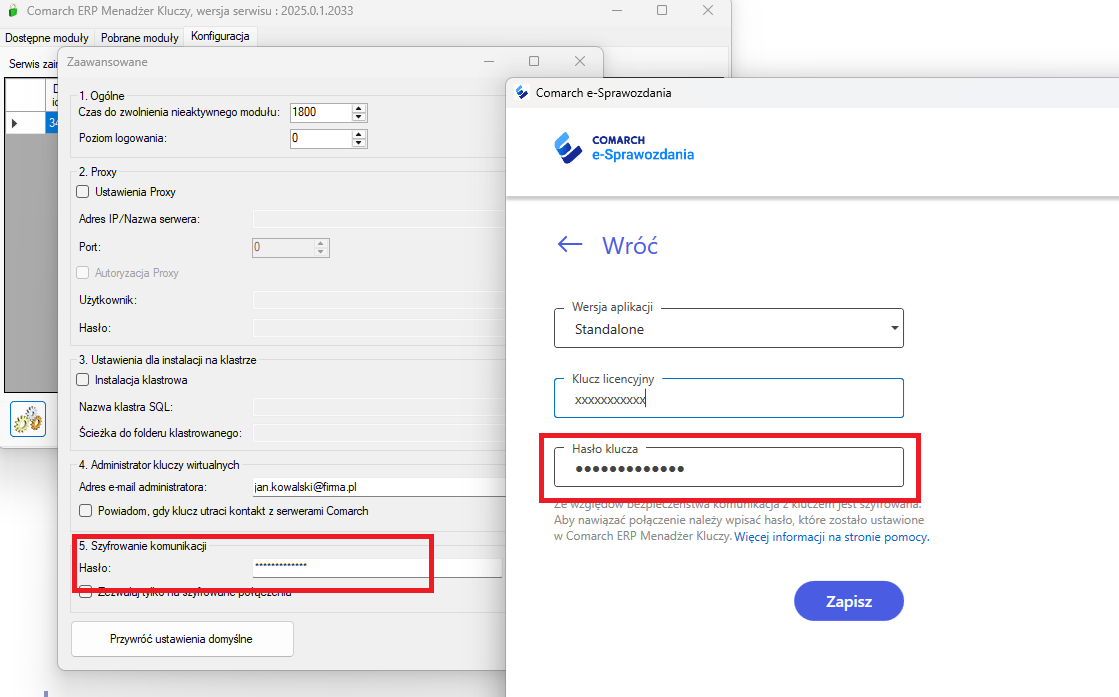This screenshot has width=1119, height=697.
Task: Click the Nazwa klastra SQL field
Action: tap(379, 407)
